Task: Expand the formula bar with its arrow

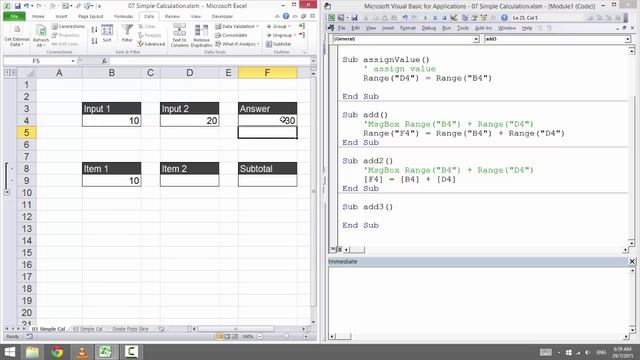Action: pyautogui.click(x=313, y=61)
